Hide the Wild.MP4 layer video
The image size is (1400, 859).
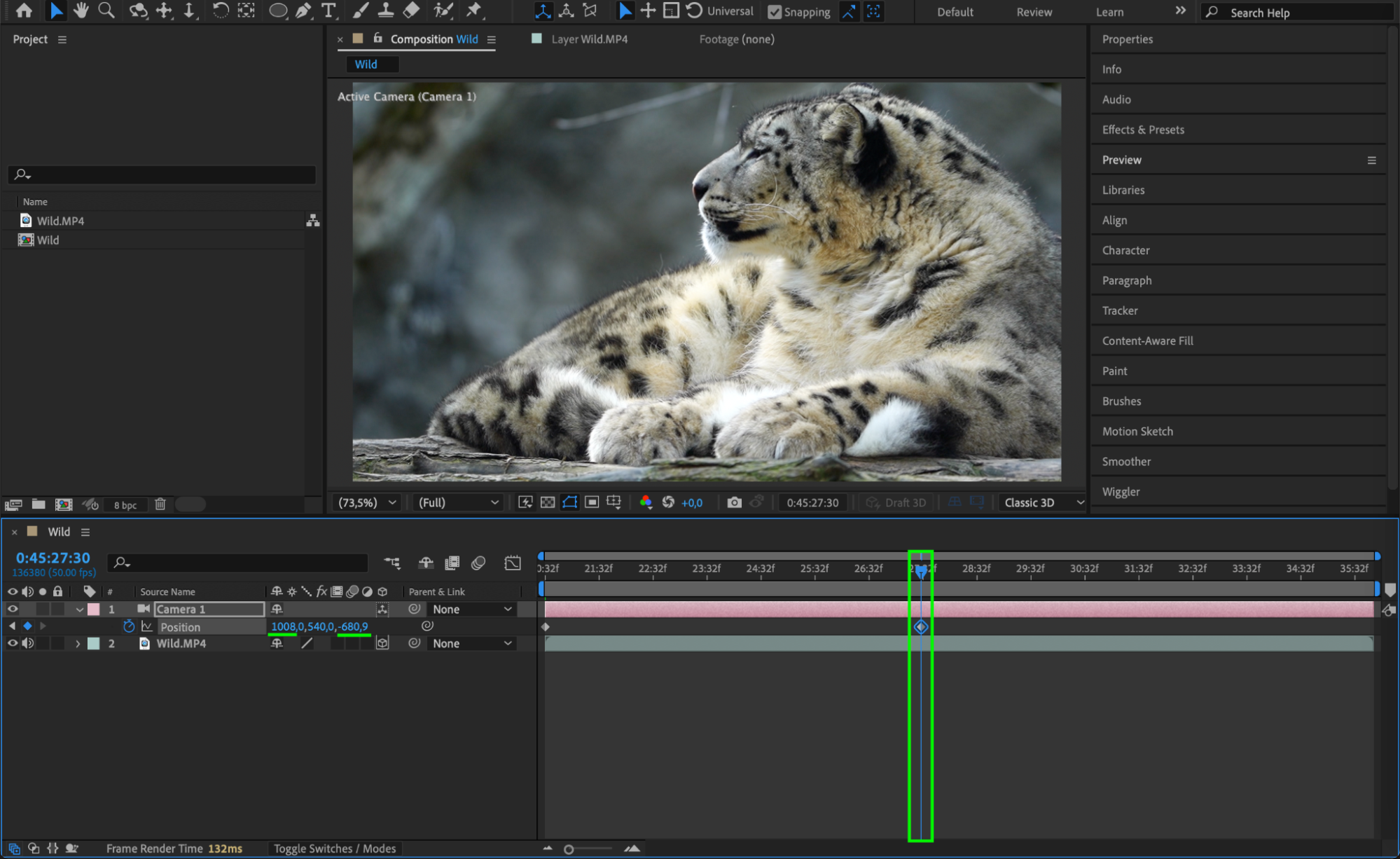[x=13, y=643]
